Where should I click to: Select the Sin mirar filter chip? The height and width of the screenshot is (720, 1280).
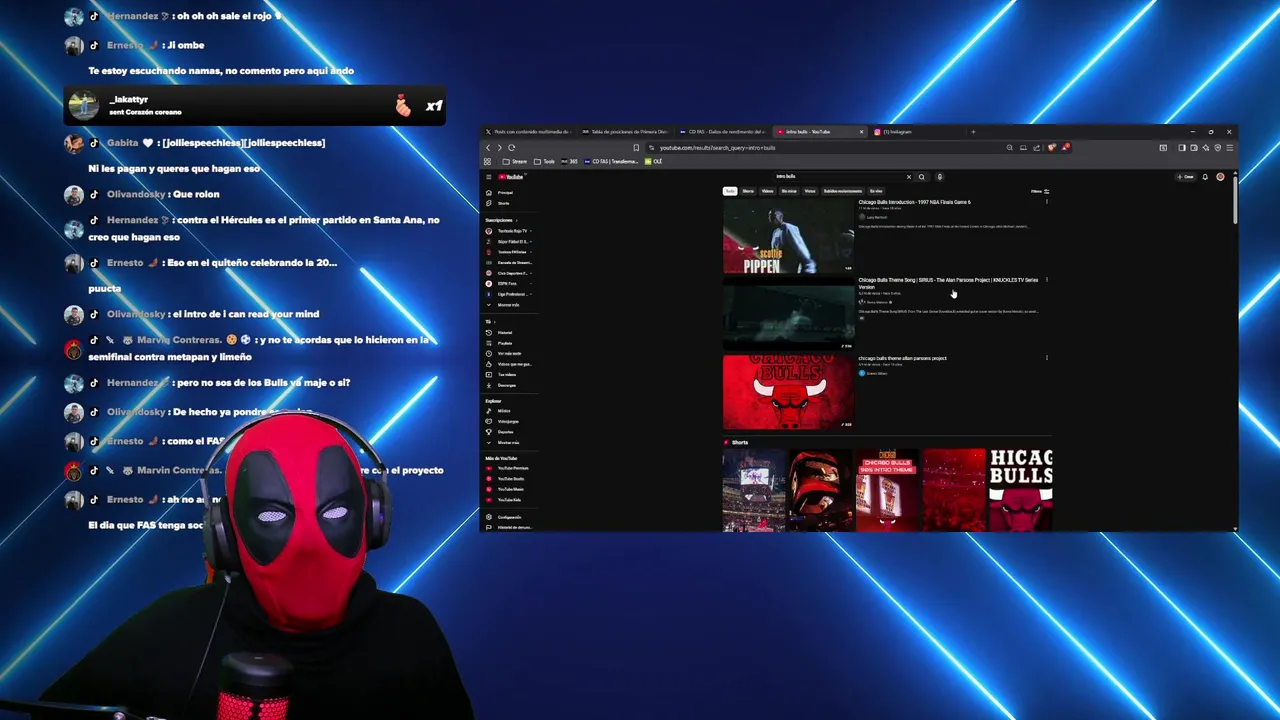click(x=789, y=191)
